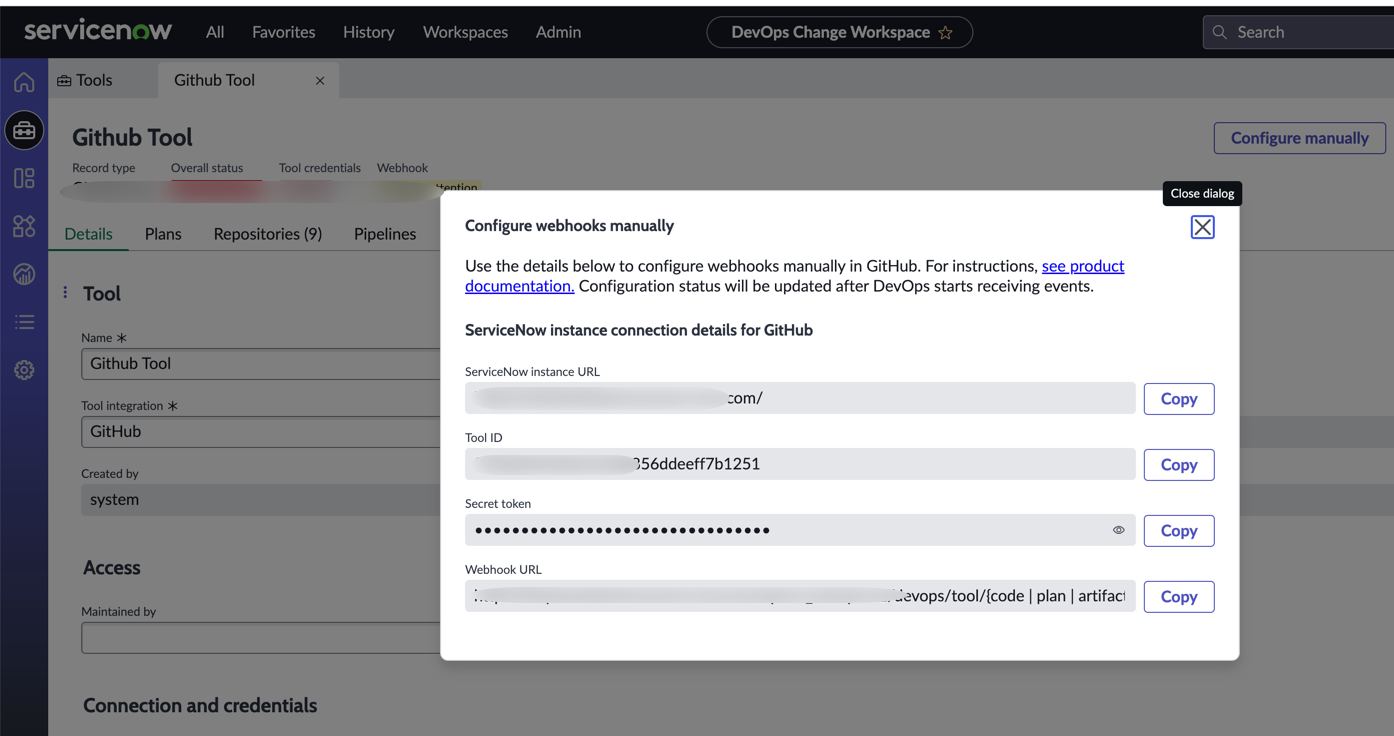Open the Admin menu
The height and width of the screenshot is (736, 1394).
tap(558, 32)
